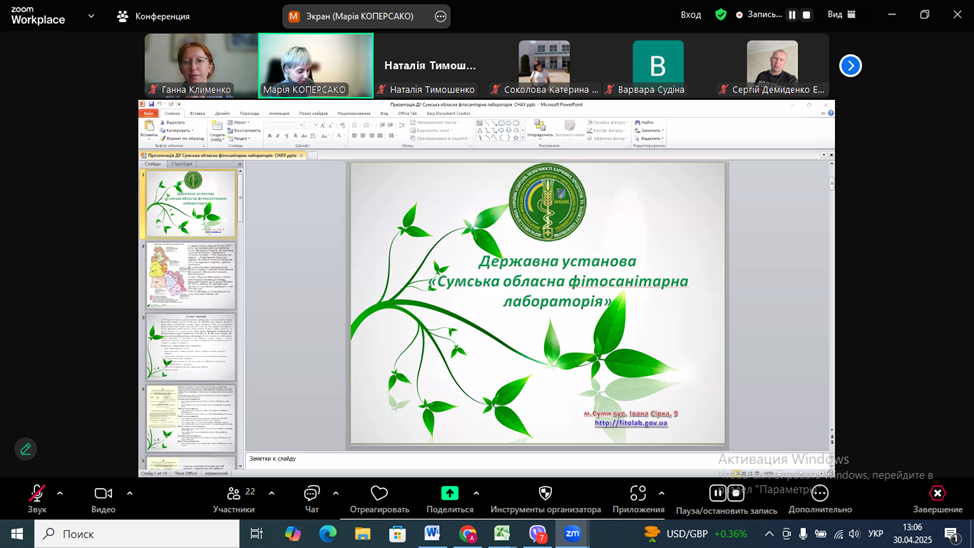Toggle left text alignment in PowerPoint
Viewport: 974px width, 548px height.
coord(355,135)
